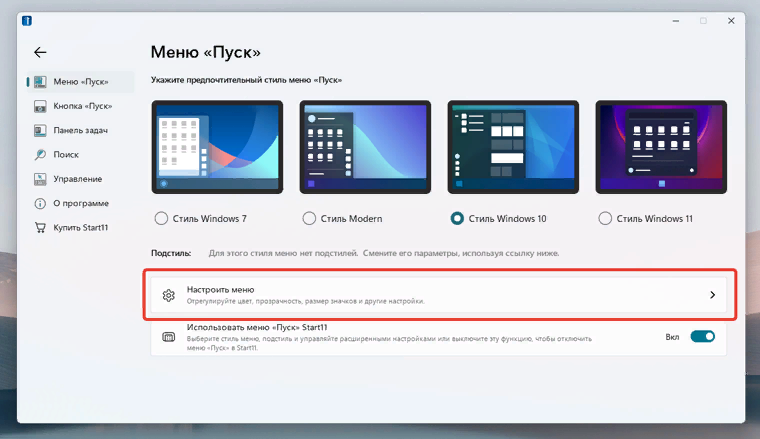Click the Купить Start11 link
The image size is (760, 439).
pyautogui.click(x=80, y=228)
